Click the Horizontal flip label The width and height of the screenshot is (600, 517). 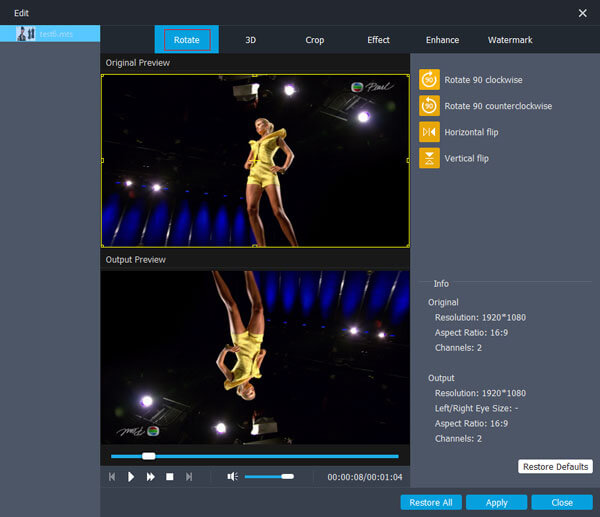pyautogui.click(x=471, y=132)
